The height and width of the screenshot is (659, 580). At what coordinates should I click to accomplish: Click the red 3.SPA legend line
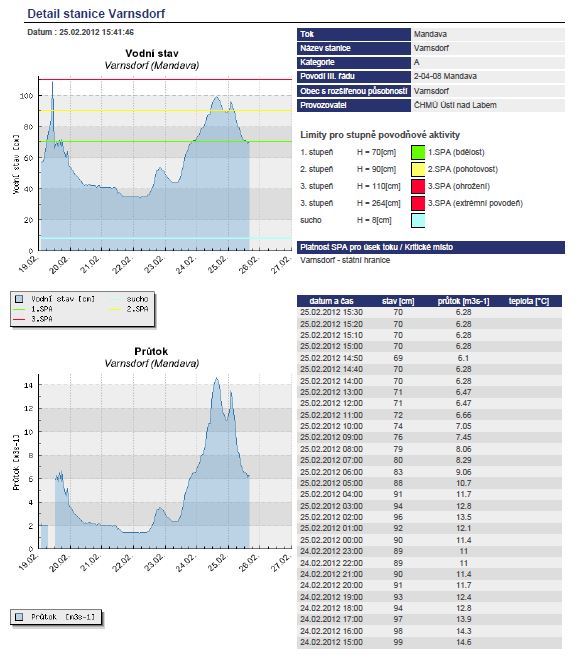click(x=19, y=319)
